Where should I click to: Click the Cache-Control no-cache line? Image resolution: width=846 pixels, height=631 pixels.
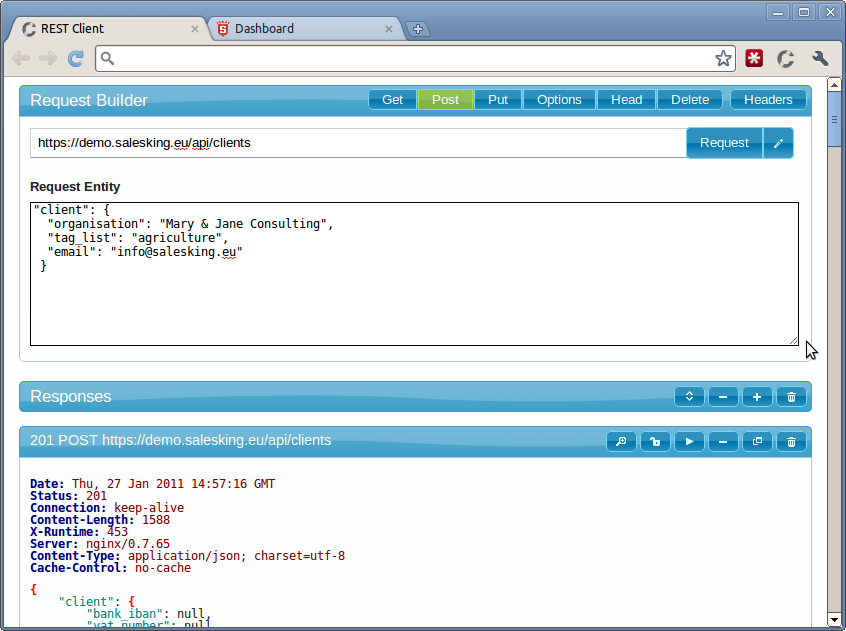click(111, 568)
